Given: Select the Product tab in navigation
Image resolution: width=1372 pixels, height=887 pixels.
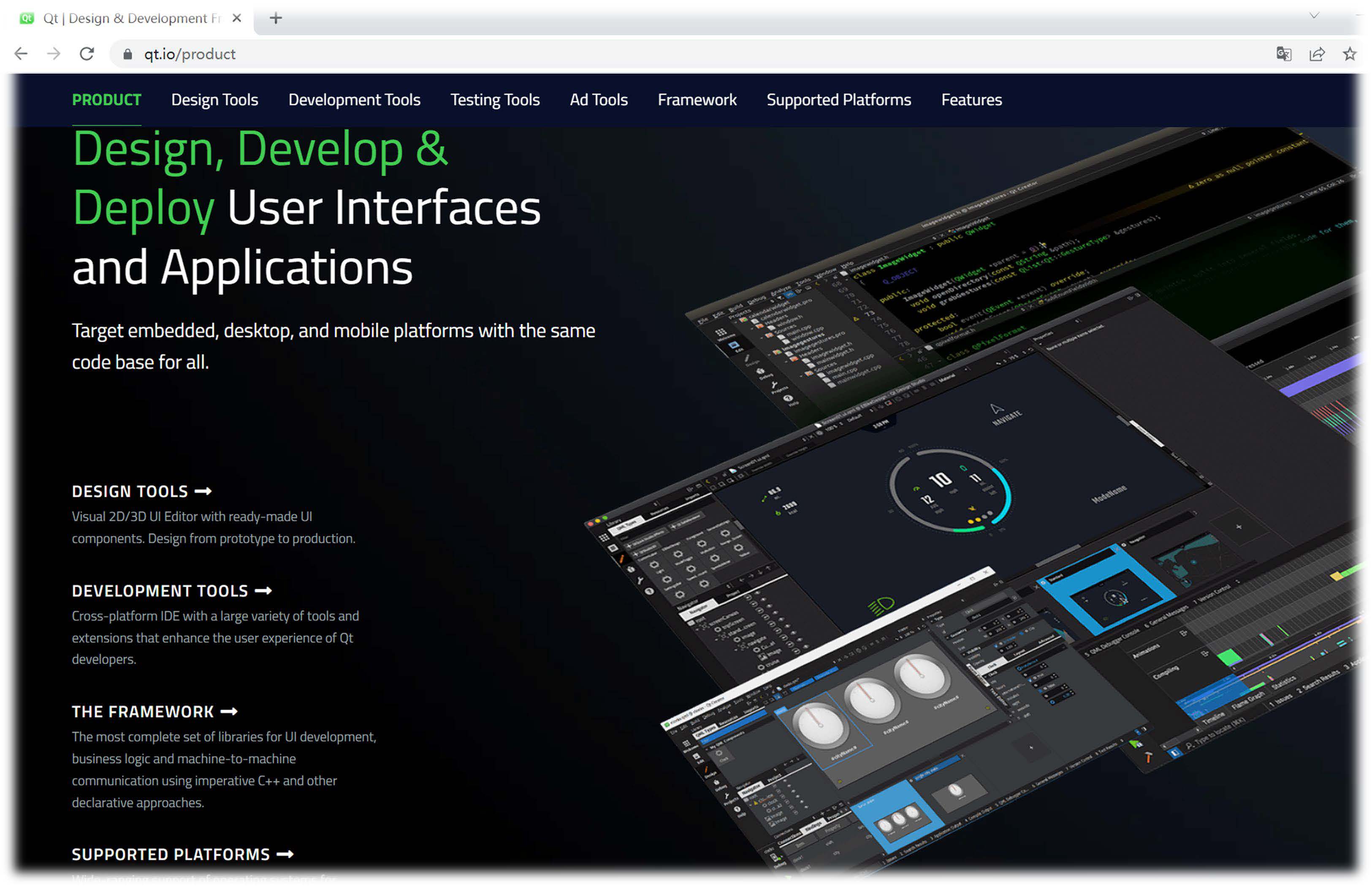Looking at the screenshot, I should tap(106, 99).
